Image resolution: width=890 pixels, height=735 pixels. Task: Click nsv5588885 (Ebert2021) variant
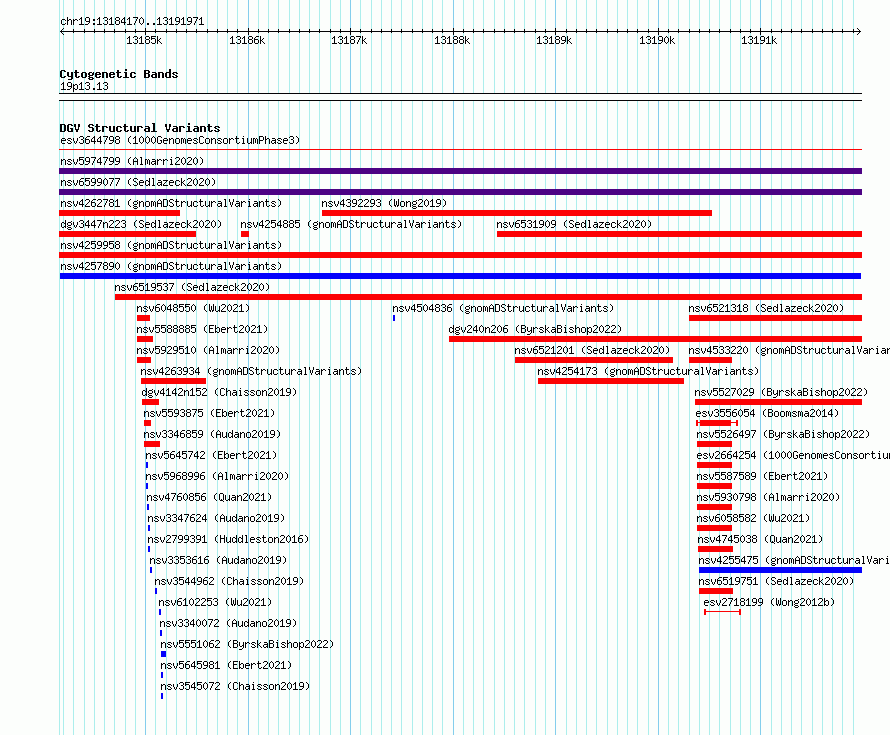click(x=202, y=329)
